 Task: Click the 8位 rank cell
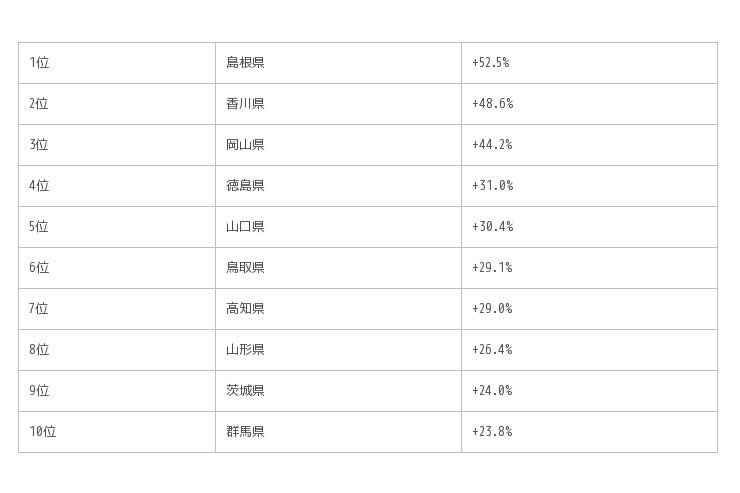[x=39, y=350]
